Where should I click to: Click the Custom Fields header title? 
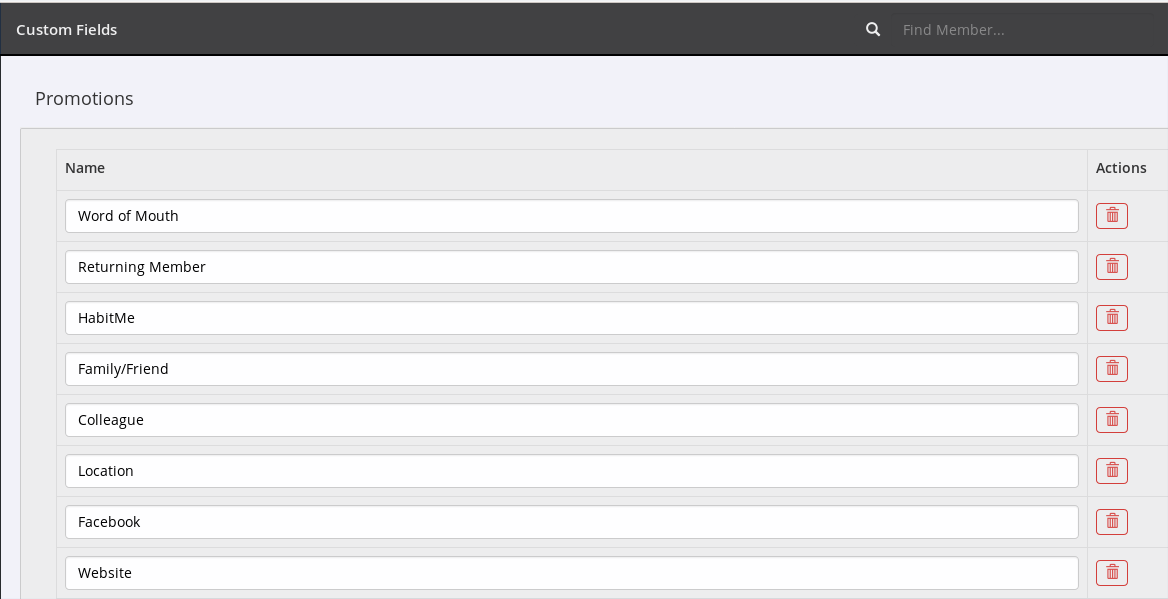tap(67, 30)
